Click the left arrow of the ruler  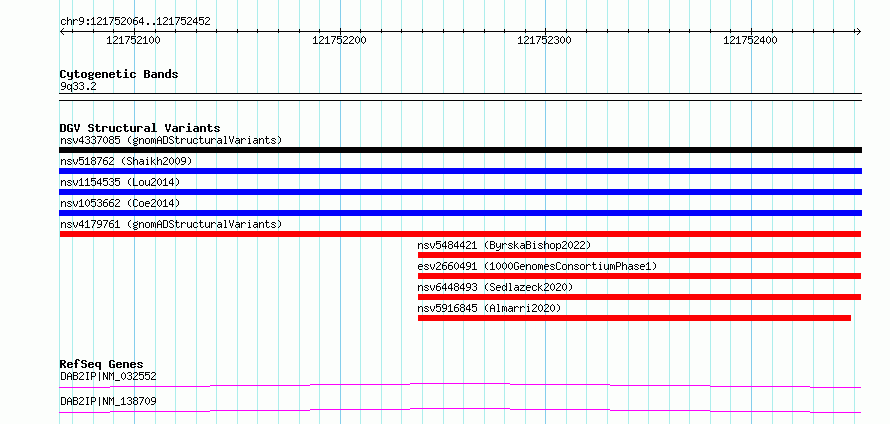(62, 31)
